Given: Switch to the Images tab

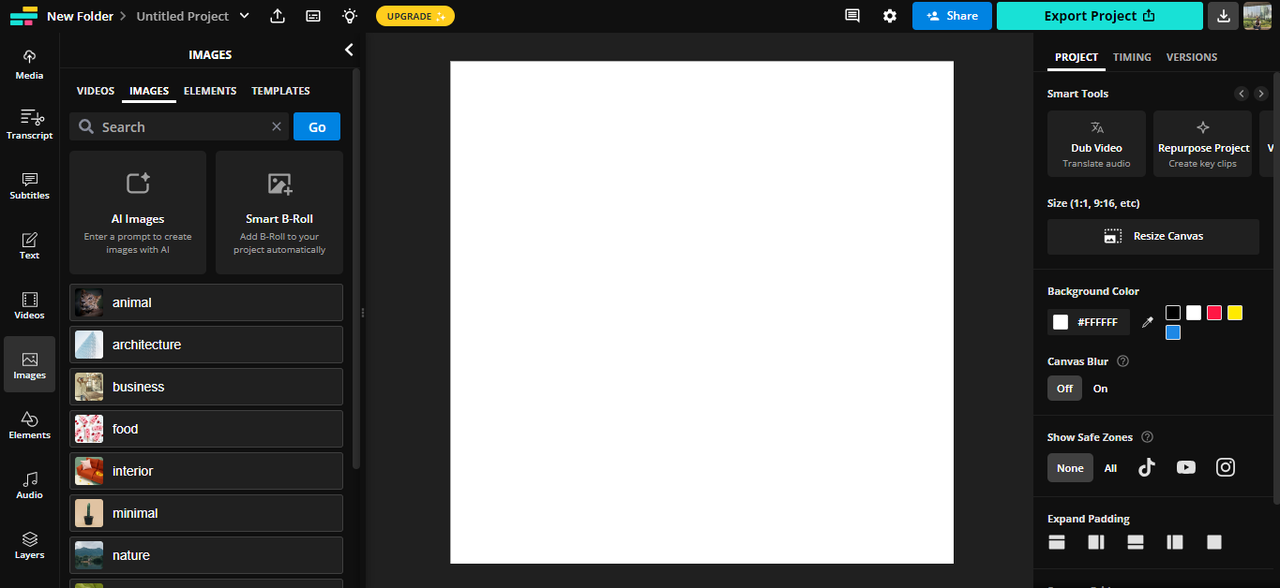Looking at the screenshot, I should (149, 91).
